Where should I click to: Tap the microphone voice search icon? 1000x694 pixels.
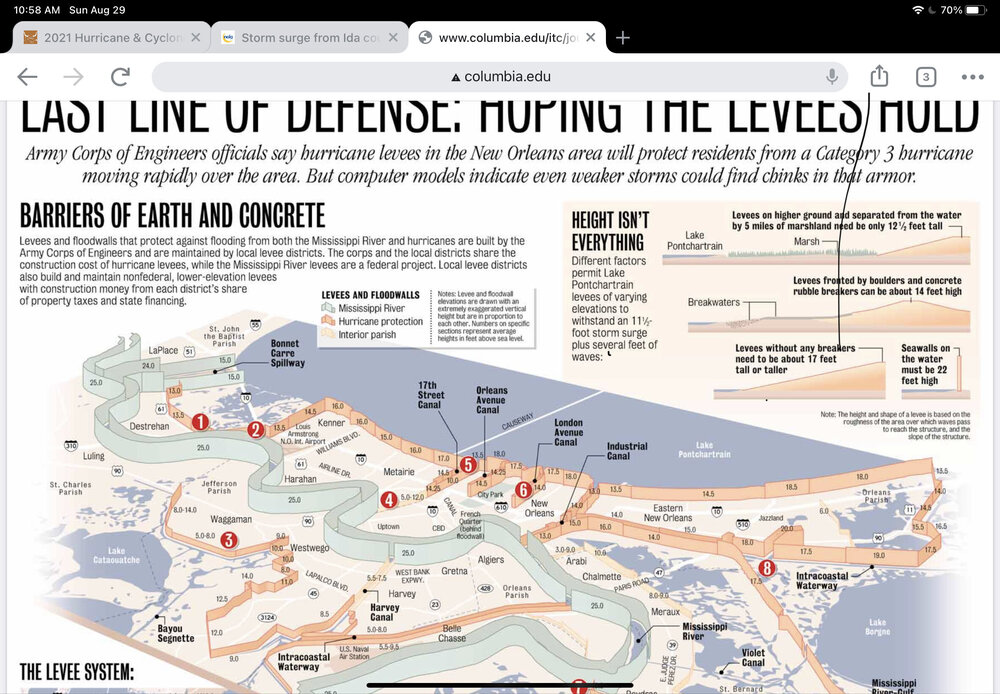831,77
